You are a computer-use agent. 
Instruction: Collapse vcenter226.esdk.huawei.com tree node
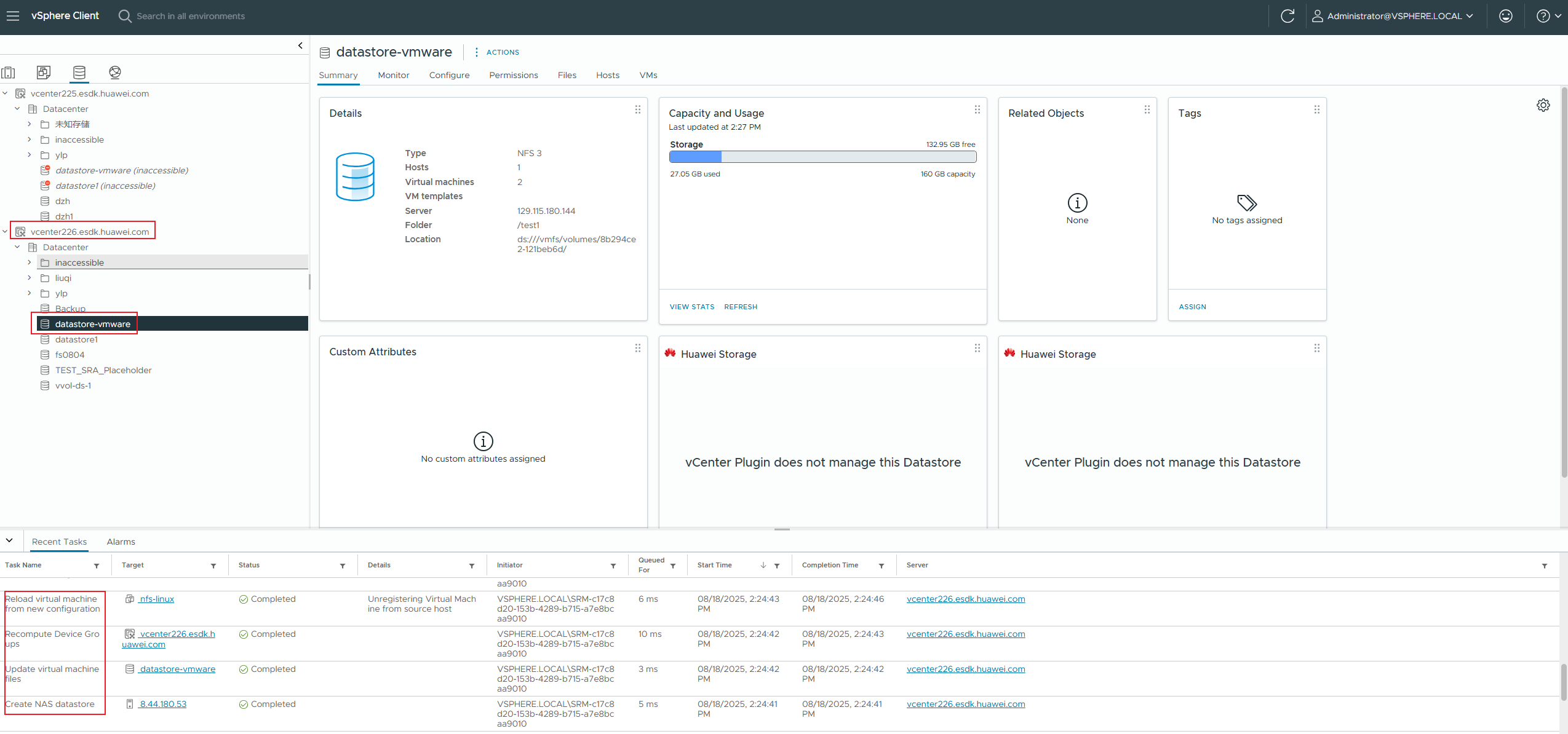tap(6, 232)
